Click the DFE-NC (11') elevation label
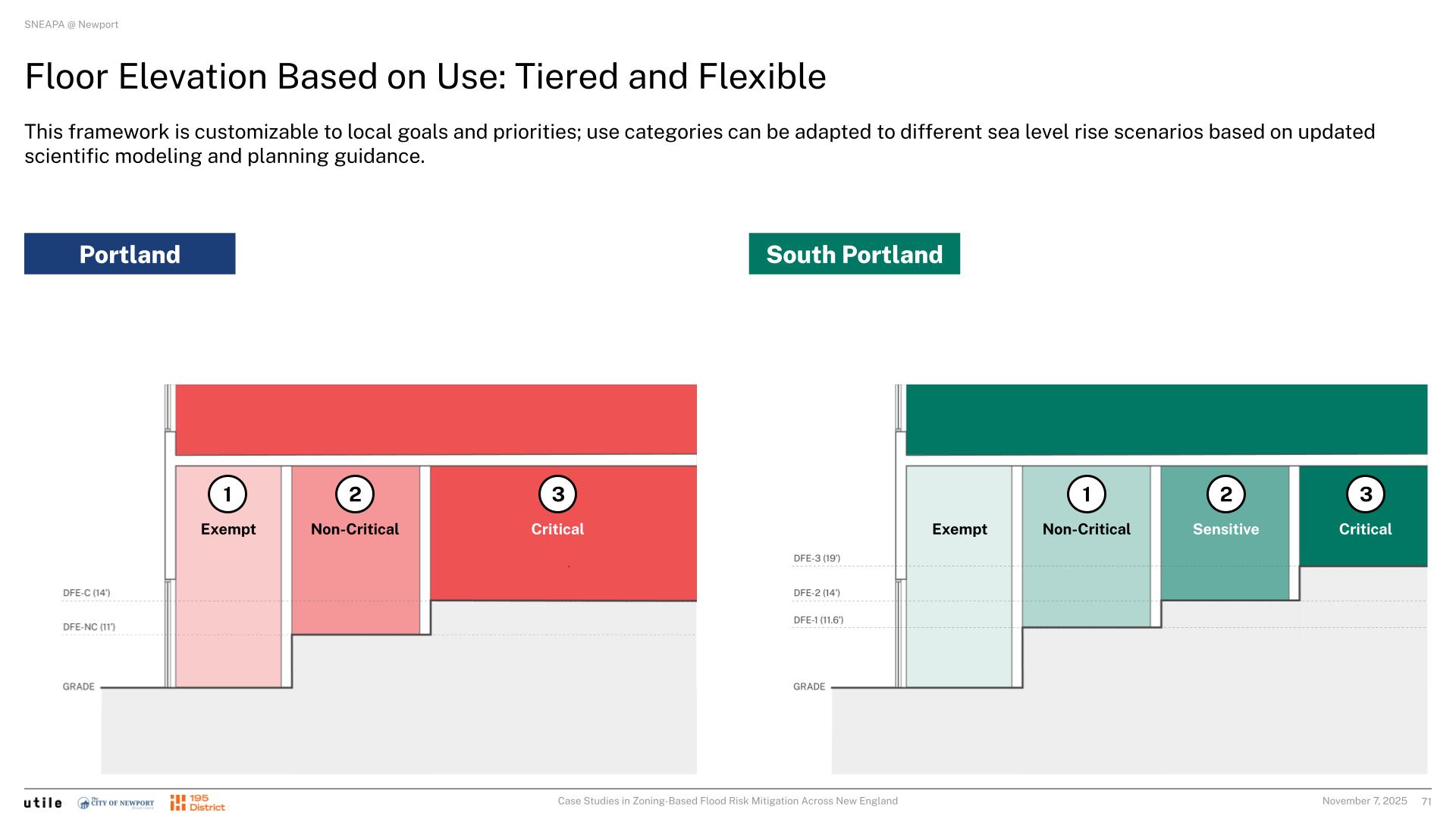 click(89, 627)
